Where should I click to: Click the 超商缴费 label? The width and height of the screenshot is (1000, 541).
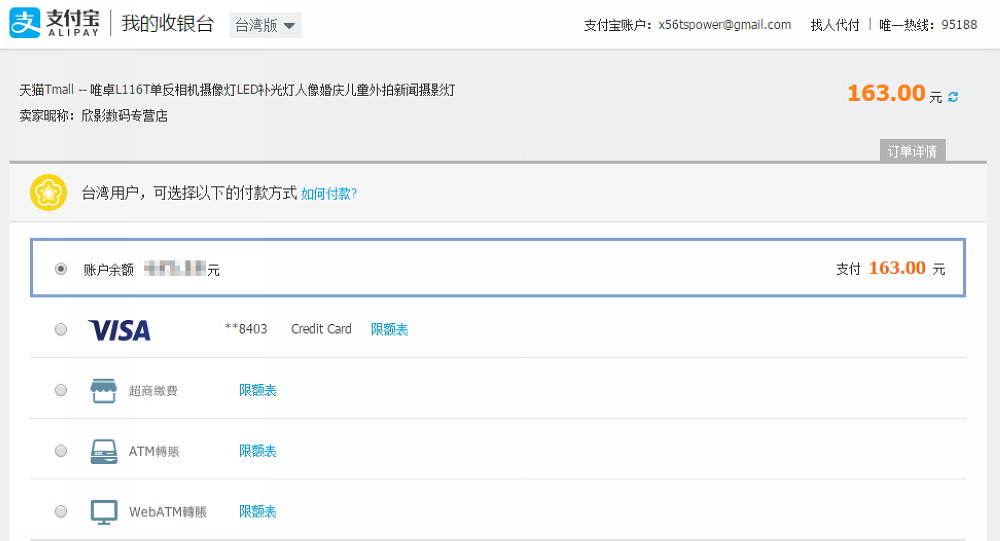[153, 390]
